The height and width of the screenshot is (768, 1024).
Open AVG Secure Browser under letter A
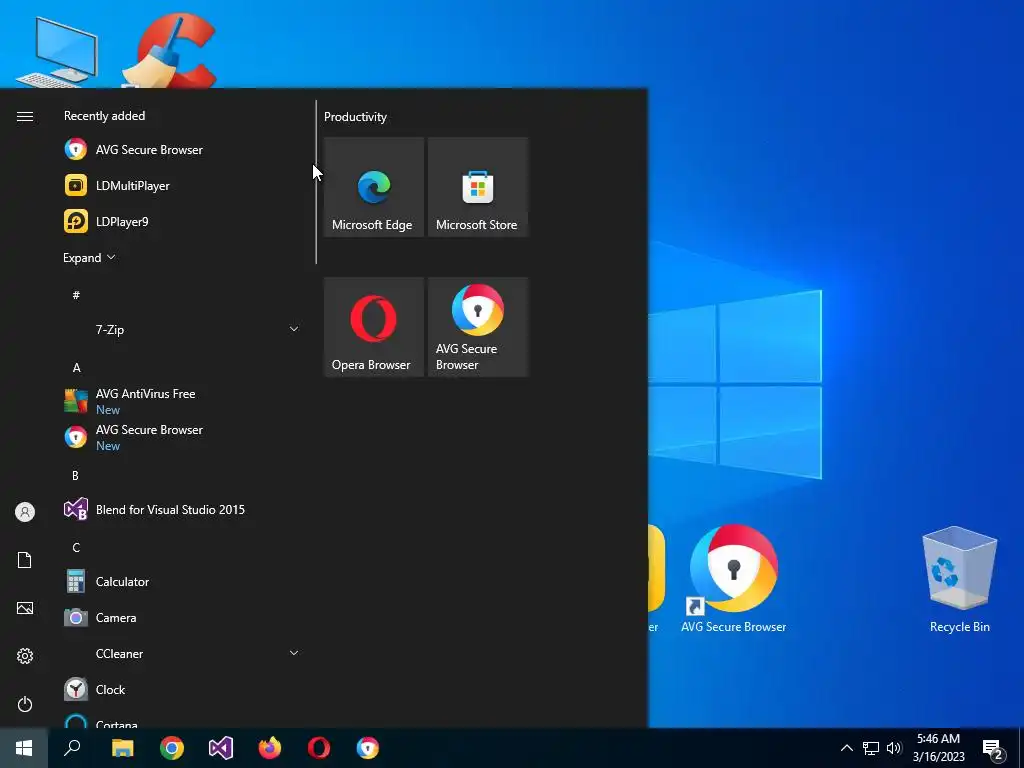tap(183, 437)
